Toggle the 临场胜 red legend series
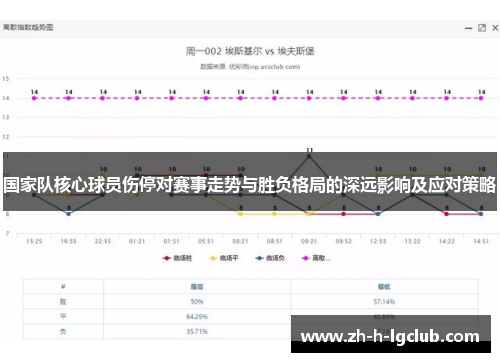The width and height of the screenshot is (500, 362). pos(177,258)
